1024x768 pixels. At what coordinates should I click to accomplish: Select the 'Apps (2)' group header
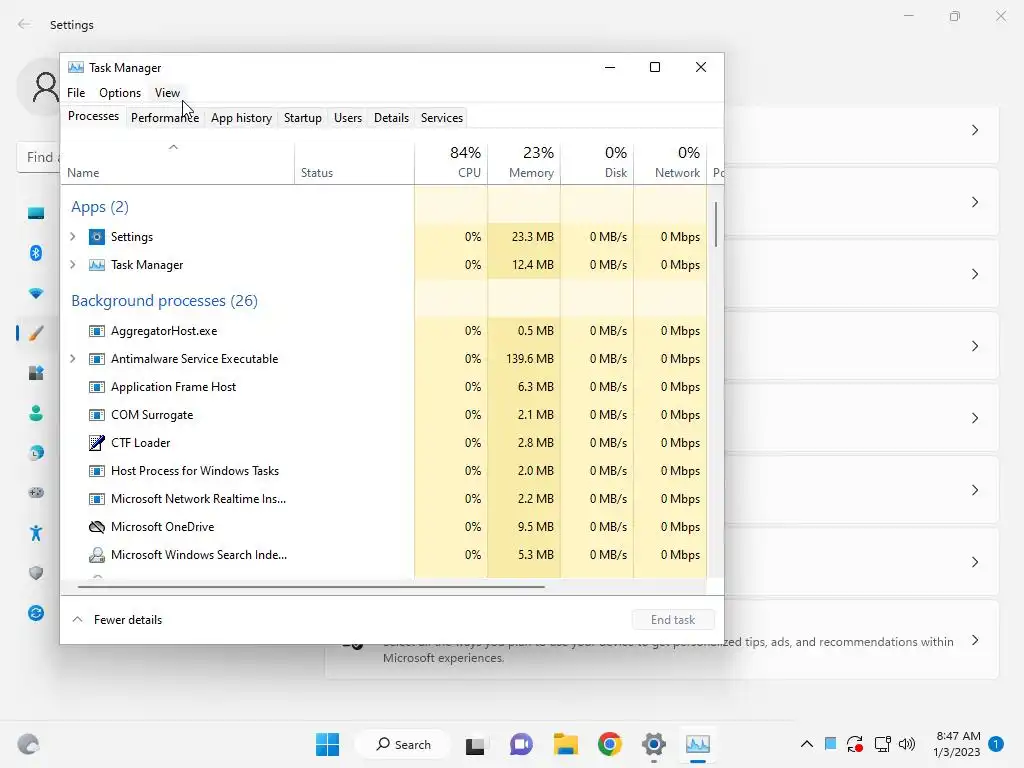coord(100,207)
